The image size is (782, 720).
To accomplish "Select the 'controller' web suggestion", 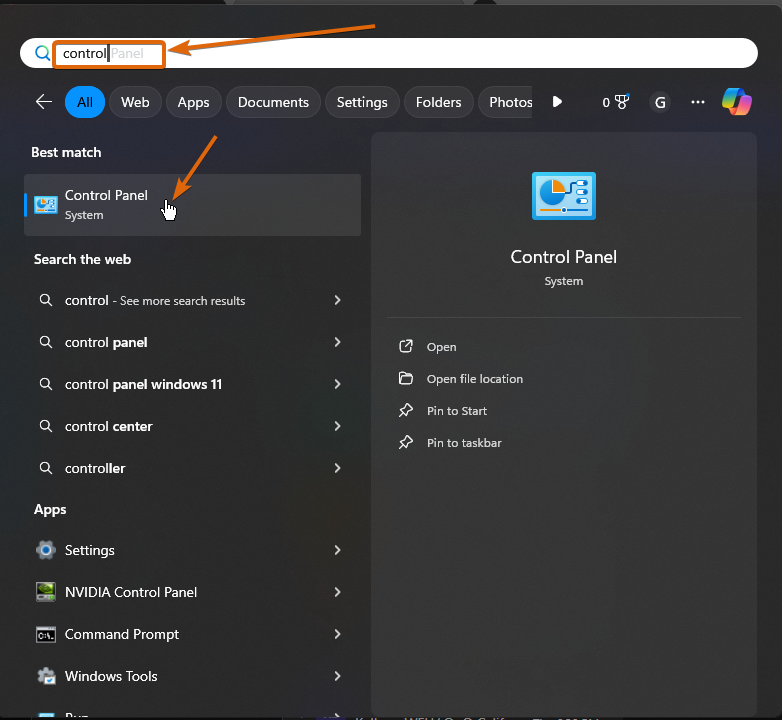I will (x=193, y=468).
